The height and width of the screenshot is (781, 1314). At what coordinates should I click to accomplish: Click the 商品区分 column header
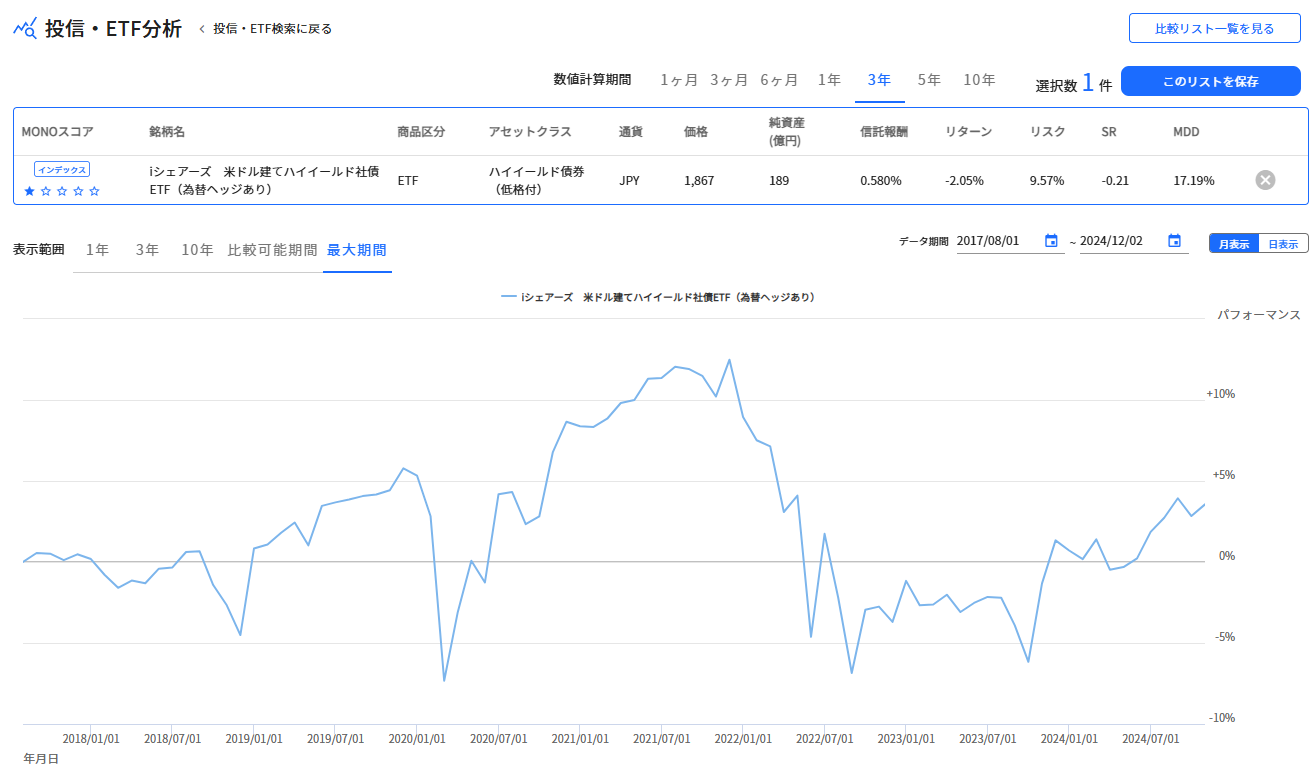(421, 131)
